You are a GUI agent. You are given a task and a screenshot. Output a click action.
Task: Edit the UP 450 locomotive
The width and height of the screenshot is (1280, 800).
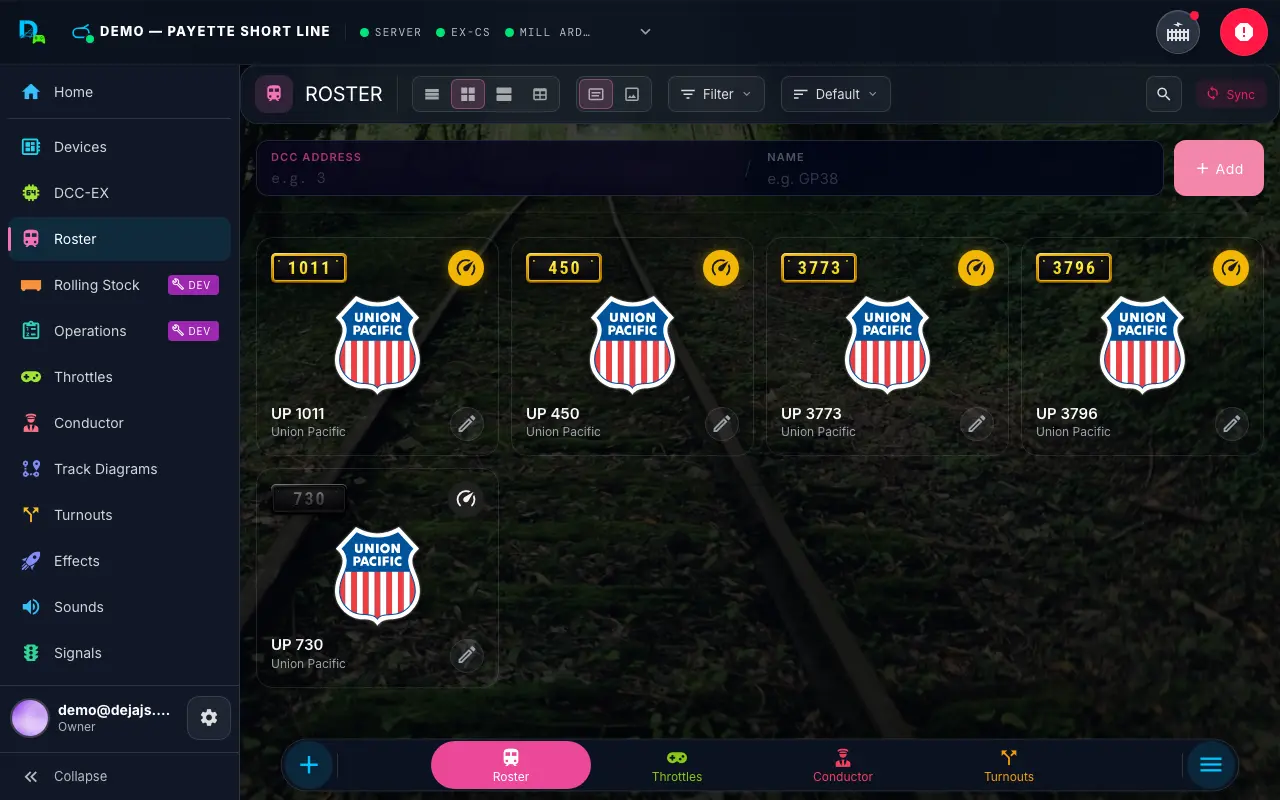tap(721, 424)
